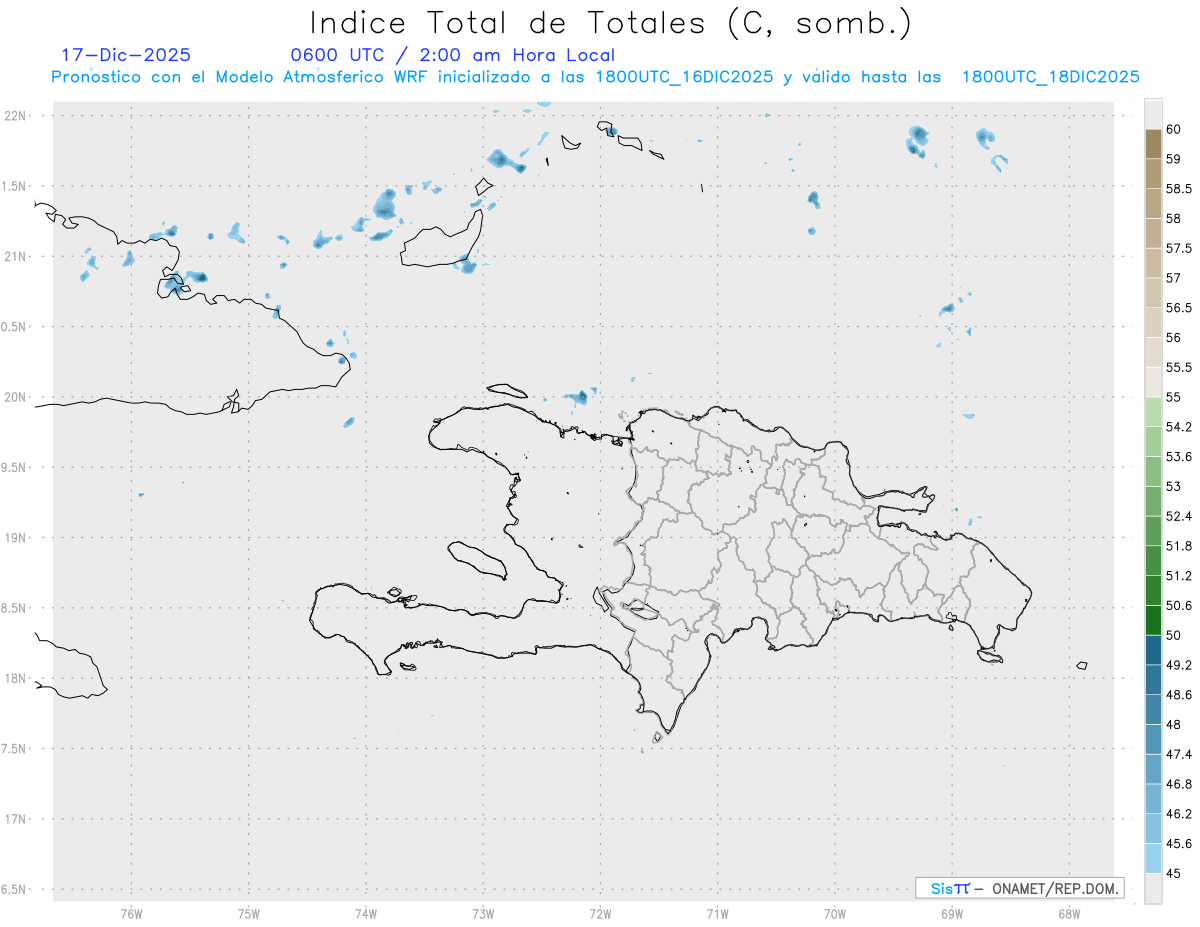Click the '53.6' value on the color scale

pos(1179,457)
